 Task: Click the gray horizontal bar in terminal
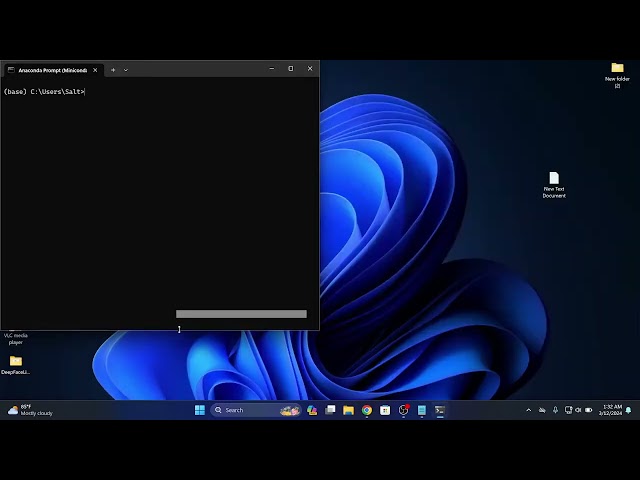coord(241,314)
